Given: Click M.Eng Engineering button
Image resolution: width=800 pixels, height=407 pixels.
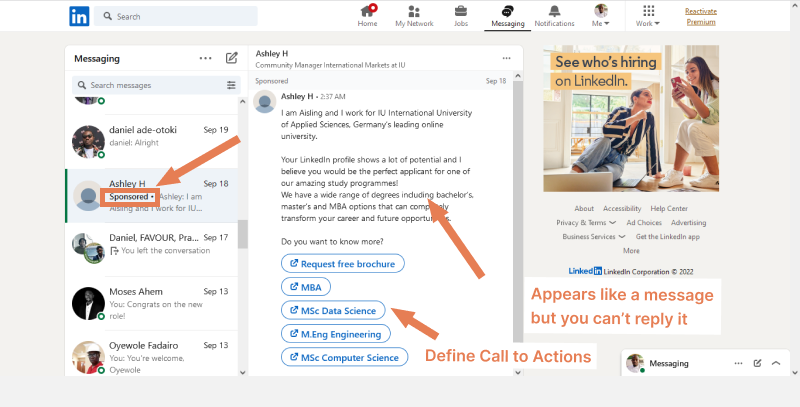Looking at the screenshot, I should pos(336,334).
